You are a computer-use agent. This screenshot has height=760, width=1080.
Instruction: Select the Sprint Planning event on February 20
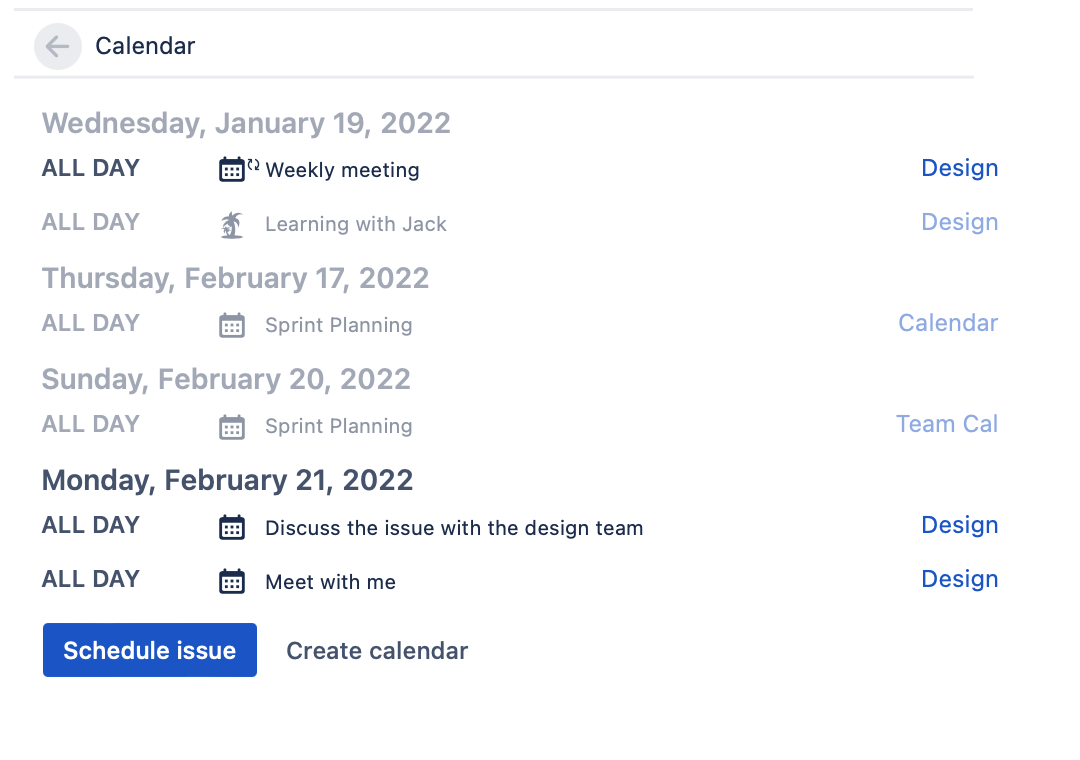(338, 425)
